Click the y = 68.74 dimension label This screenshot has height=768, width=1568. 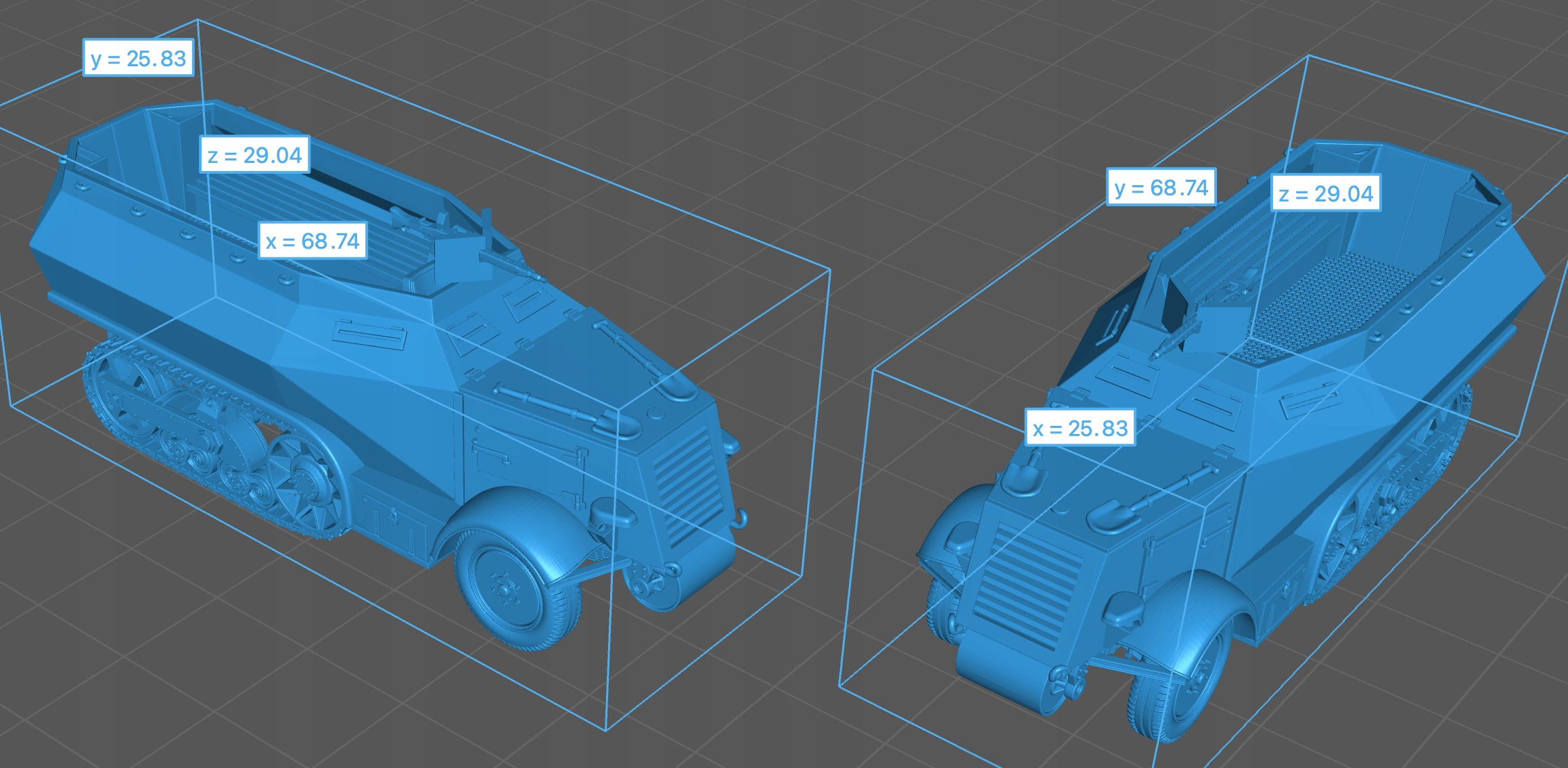1161,187
